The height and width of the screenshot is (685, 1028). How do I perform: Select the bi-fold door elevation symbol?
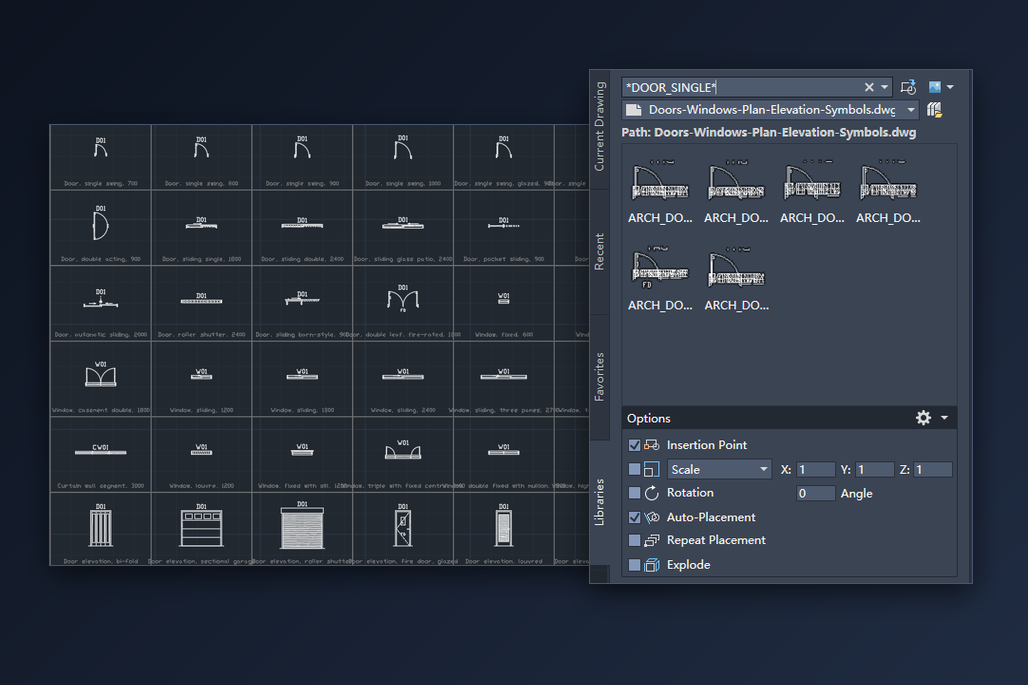click(100, 526)
